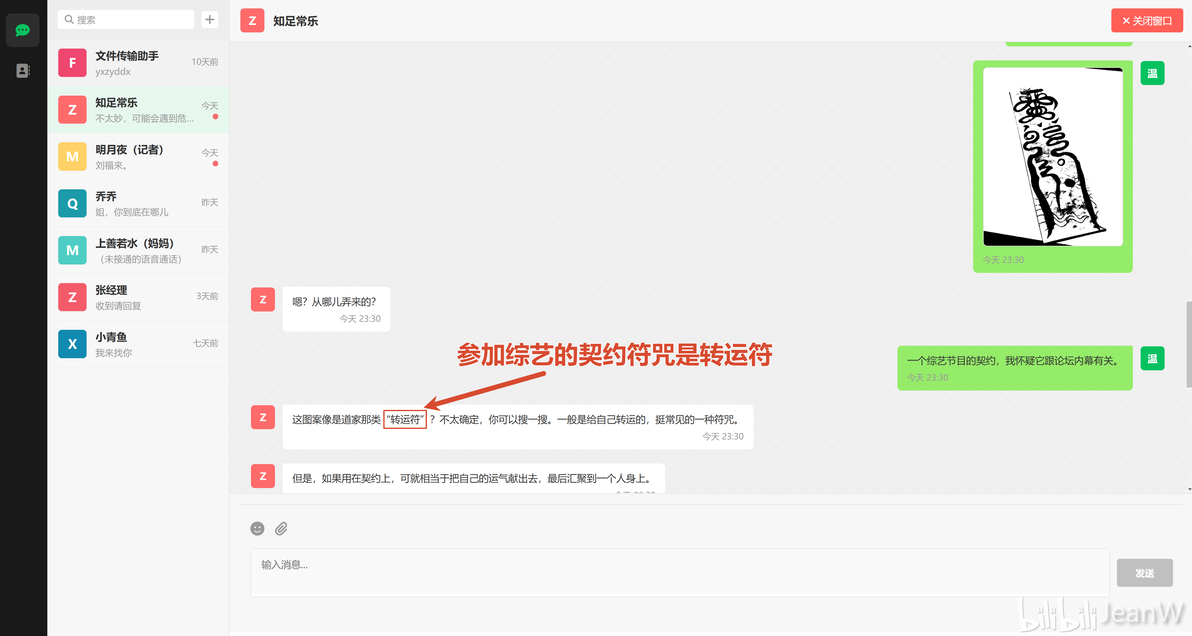Focus the 搜索 search box

[126, 20]
